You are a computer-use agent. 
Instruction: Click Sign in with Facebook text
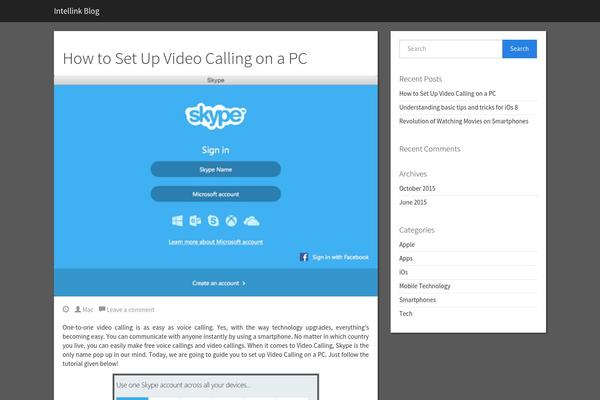[341, 257]
